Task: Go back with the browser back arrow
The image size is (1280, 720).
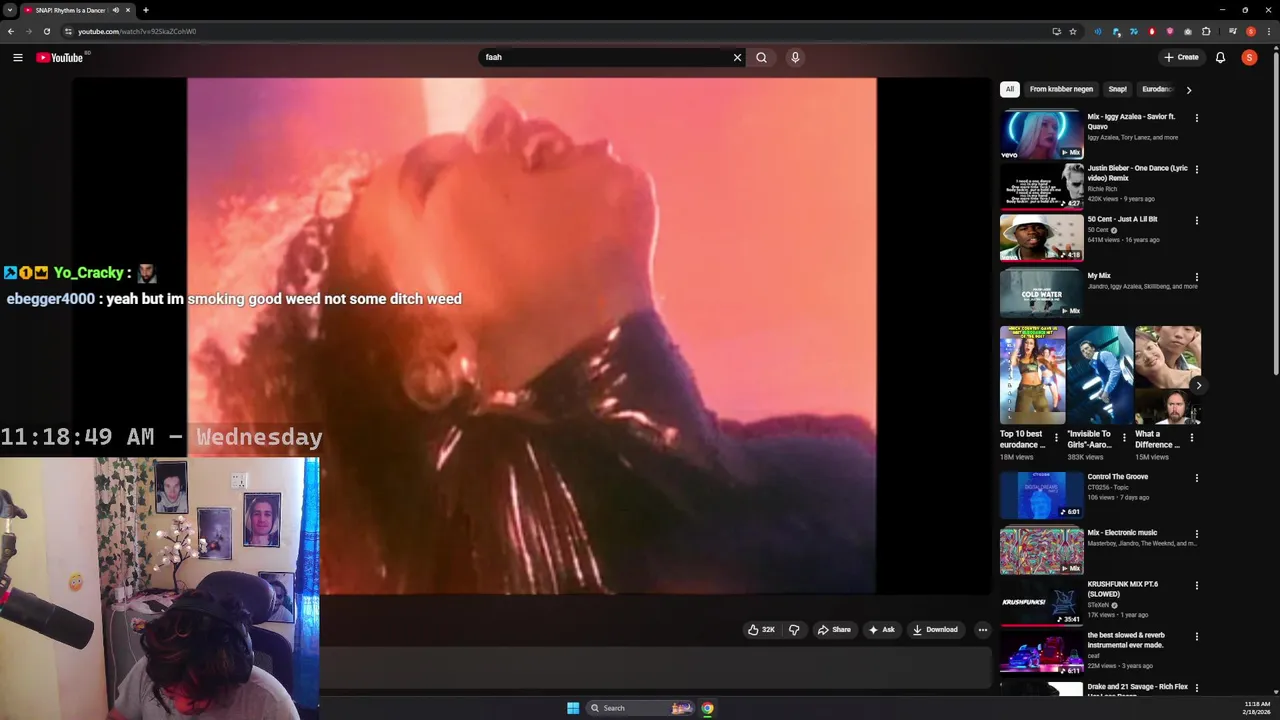Action: (10, 31)
